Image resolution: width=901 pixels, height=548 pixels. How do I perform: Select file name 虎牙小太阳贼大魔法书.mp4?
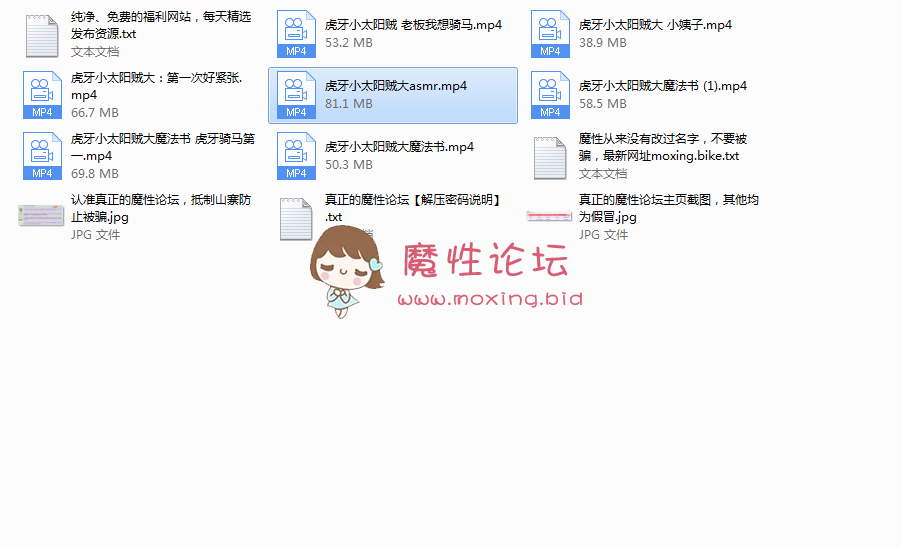click(399, 146)
